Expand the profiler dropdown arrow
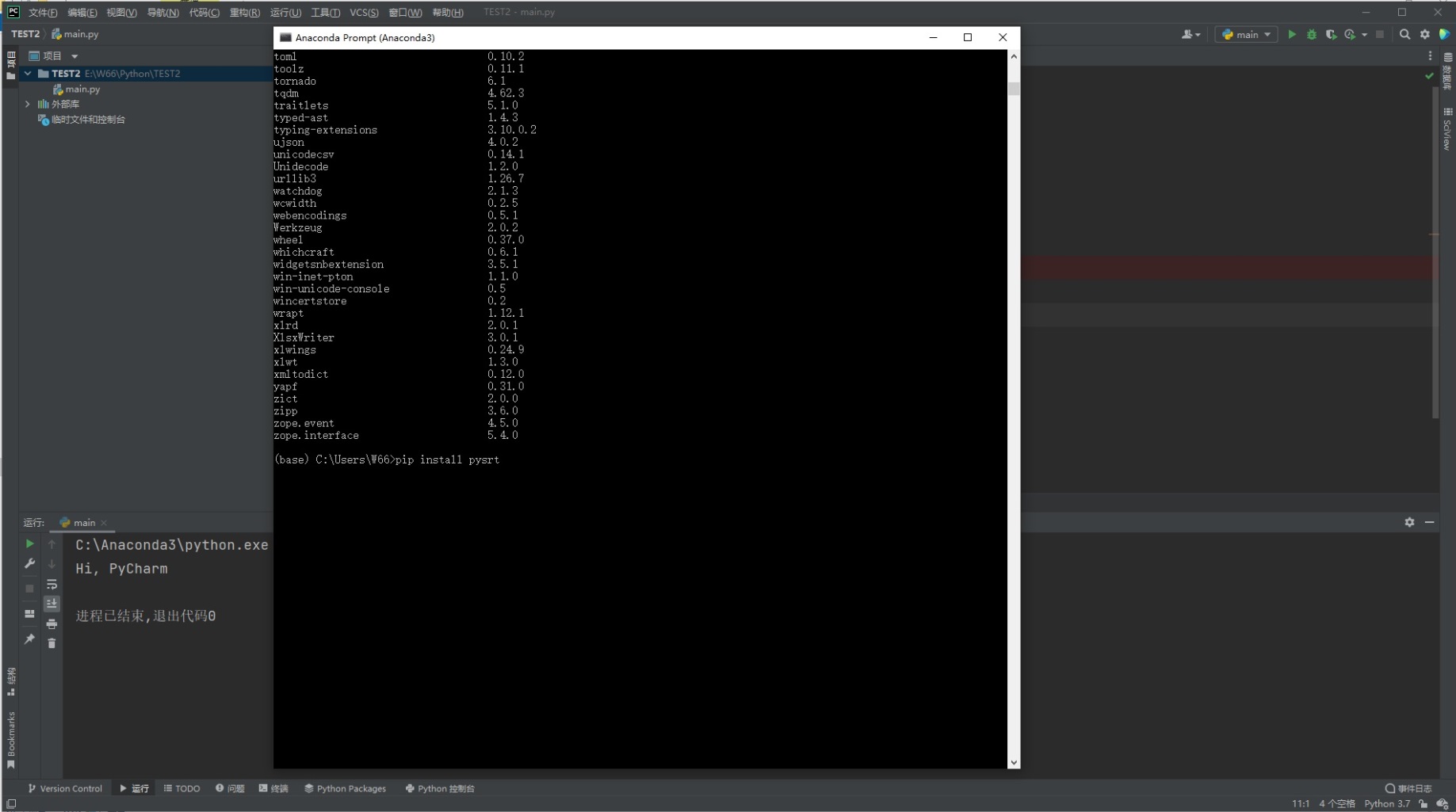The width and height of the screenshot is (1456, 812). pyautogui.click(x=1364, y=34)
